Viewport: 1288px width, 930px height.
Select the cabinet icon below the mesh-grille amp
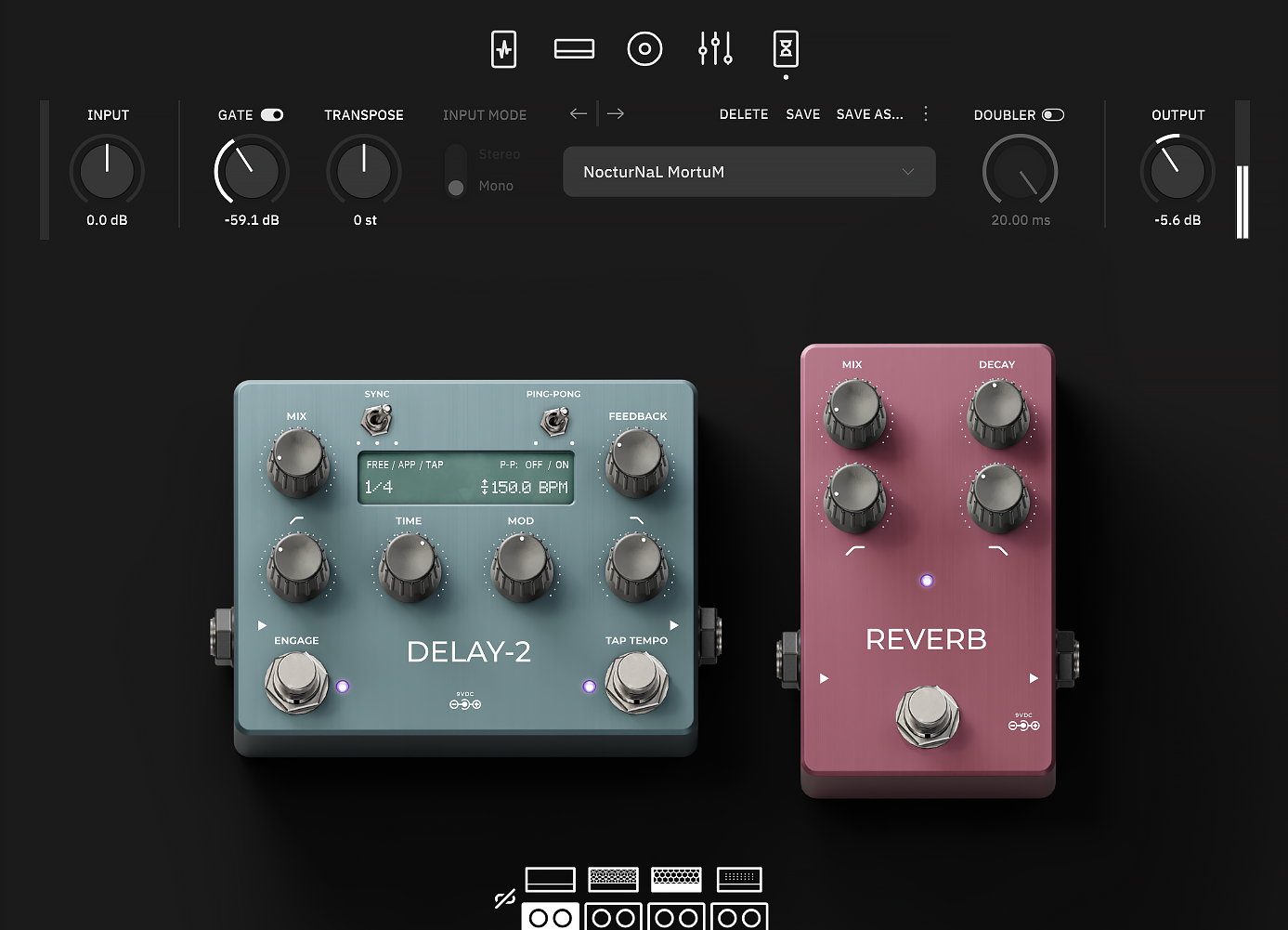pyautogui.click(x=614, y=917)
